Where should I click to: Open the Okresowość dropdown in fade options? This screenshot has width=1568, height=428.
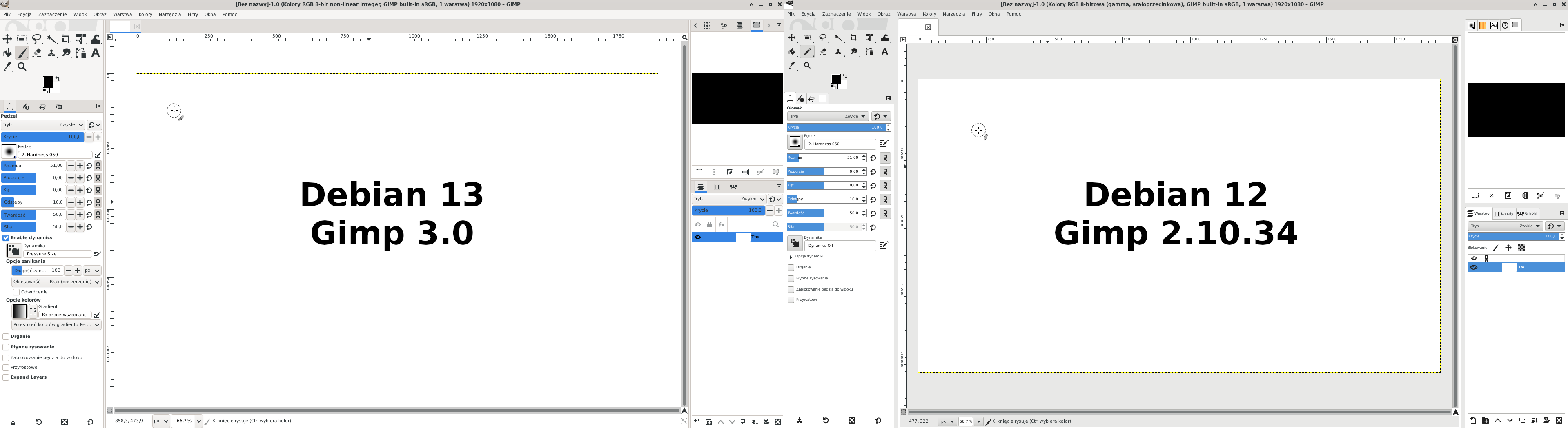coord(56,282)
